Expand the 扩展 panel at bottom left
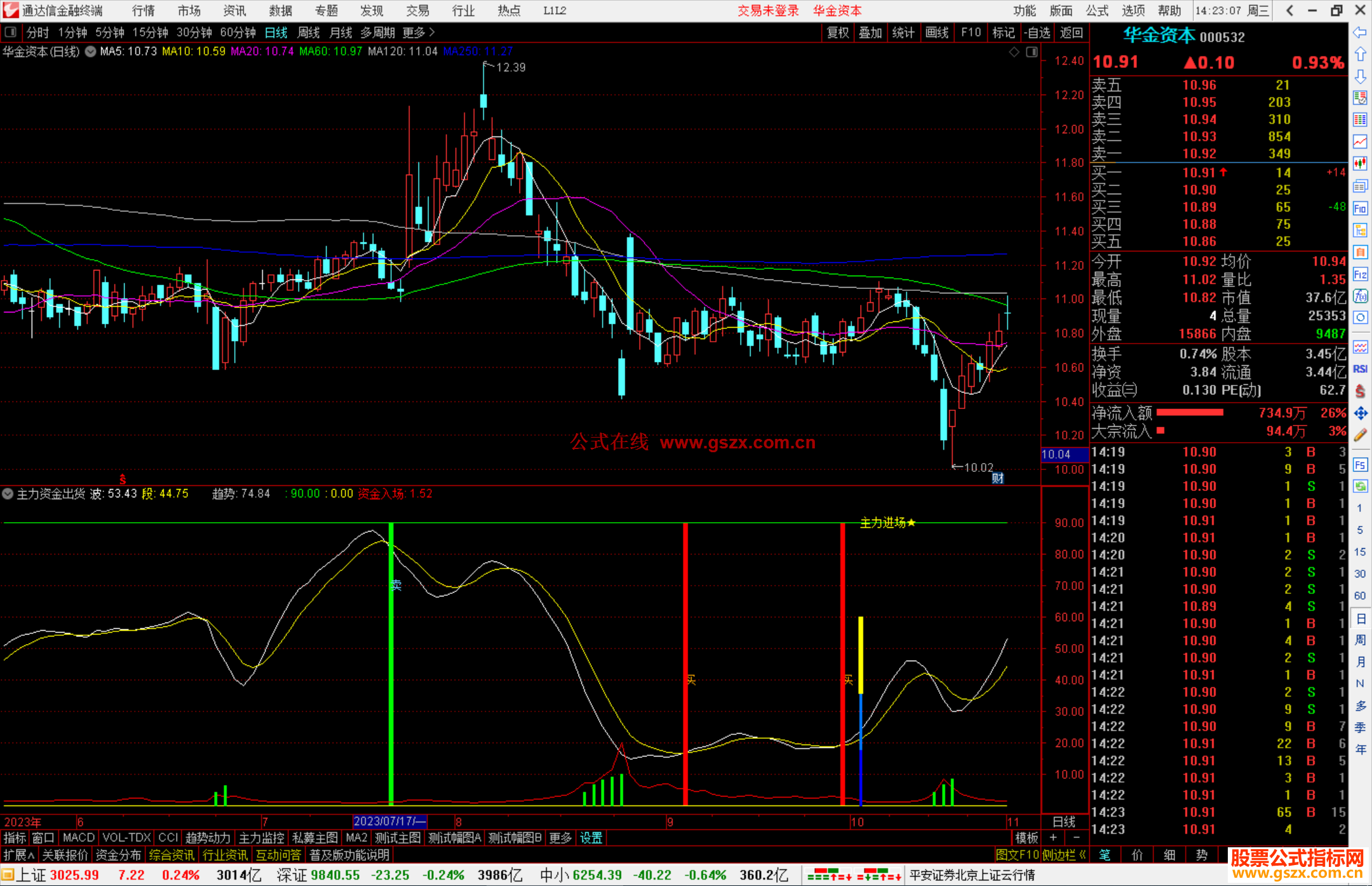 [x=18, y=855]
